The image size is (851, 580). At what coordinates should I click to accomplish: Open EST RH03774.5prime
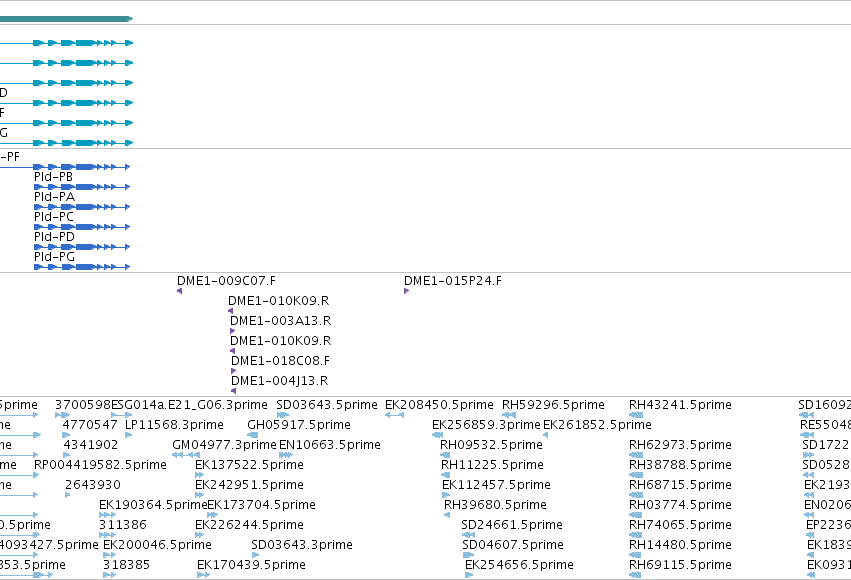pyautogui.click(x=680, y=505)
